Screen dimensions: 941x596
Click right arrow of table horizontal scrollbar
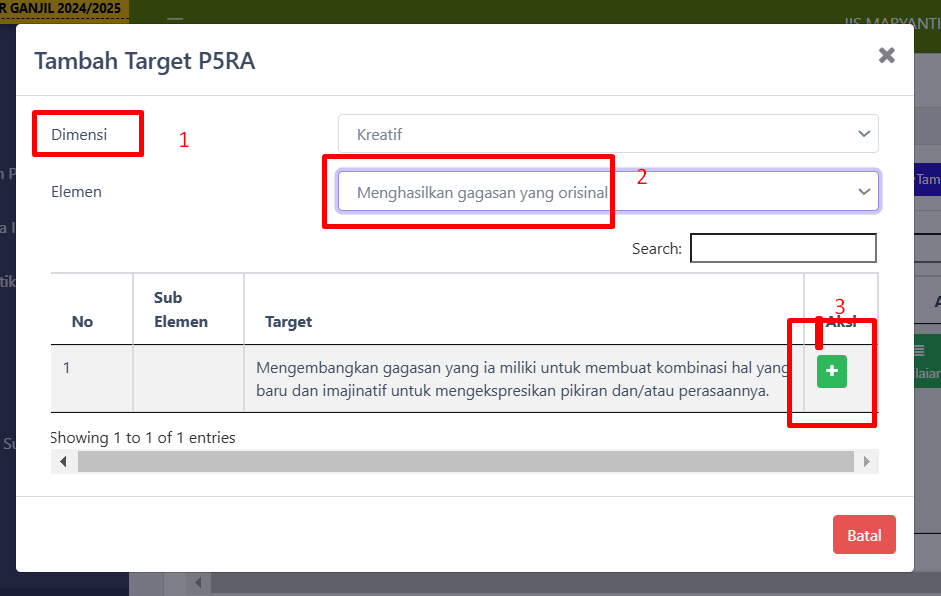click(x=866, y=462)
